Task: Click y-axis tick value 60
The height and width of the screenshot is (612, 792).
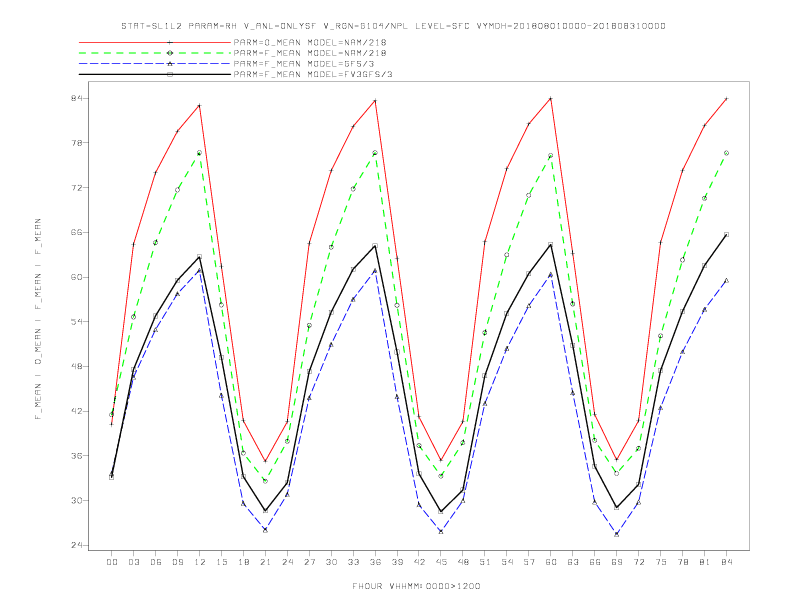Action: 77,277
